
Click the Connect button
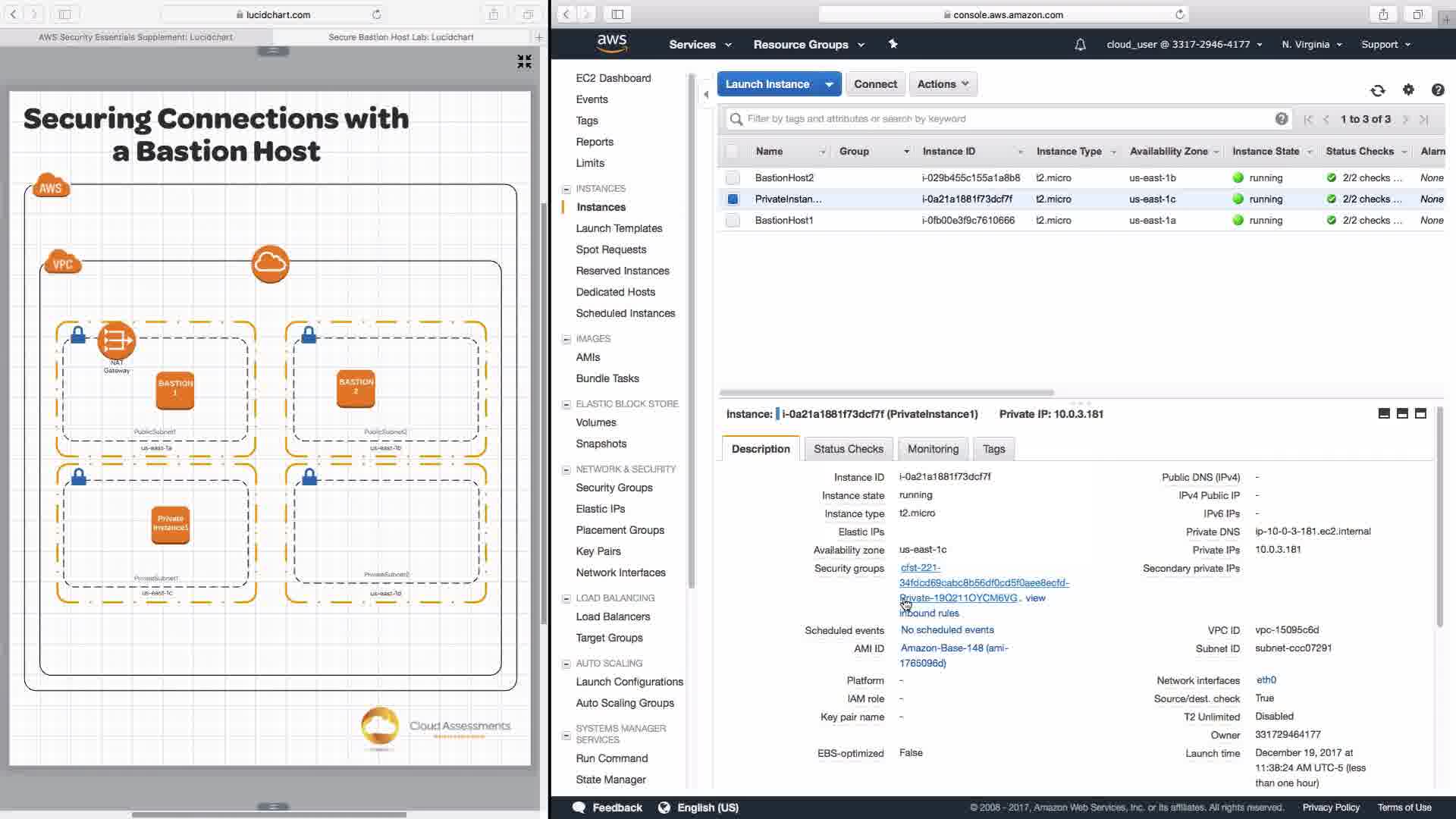click(x=875, y=84)
